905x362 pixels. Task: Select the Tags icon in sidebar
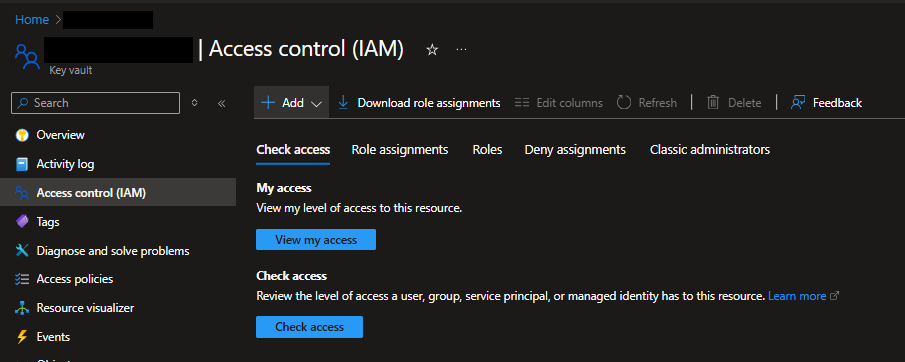(x=22, y=222)
